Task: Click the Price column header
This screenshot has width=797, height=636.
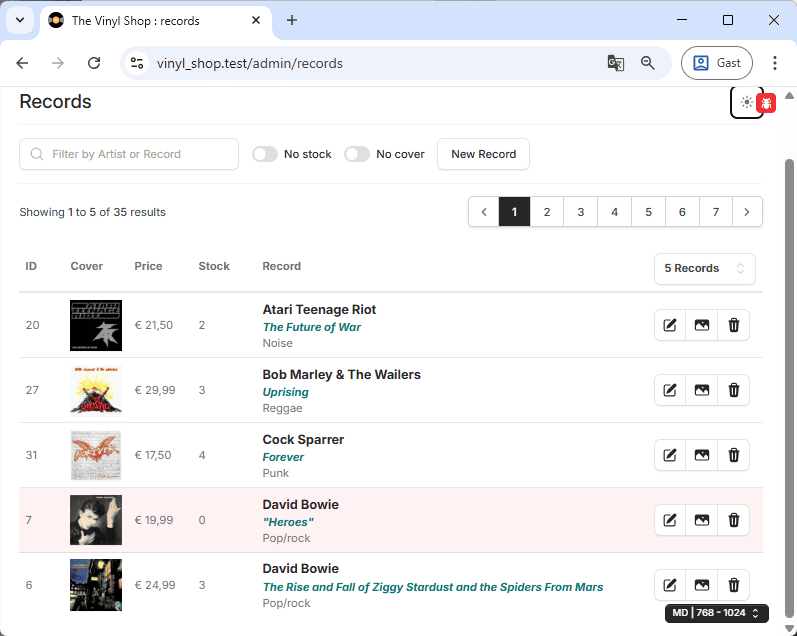Action: [148, 266]
